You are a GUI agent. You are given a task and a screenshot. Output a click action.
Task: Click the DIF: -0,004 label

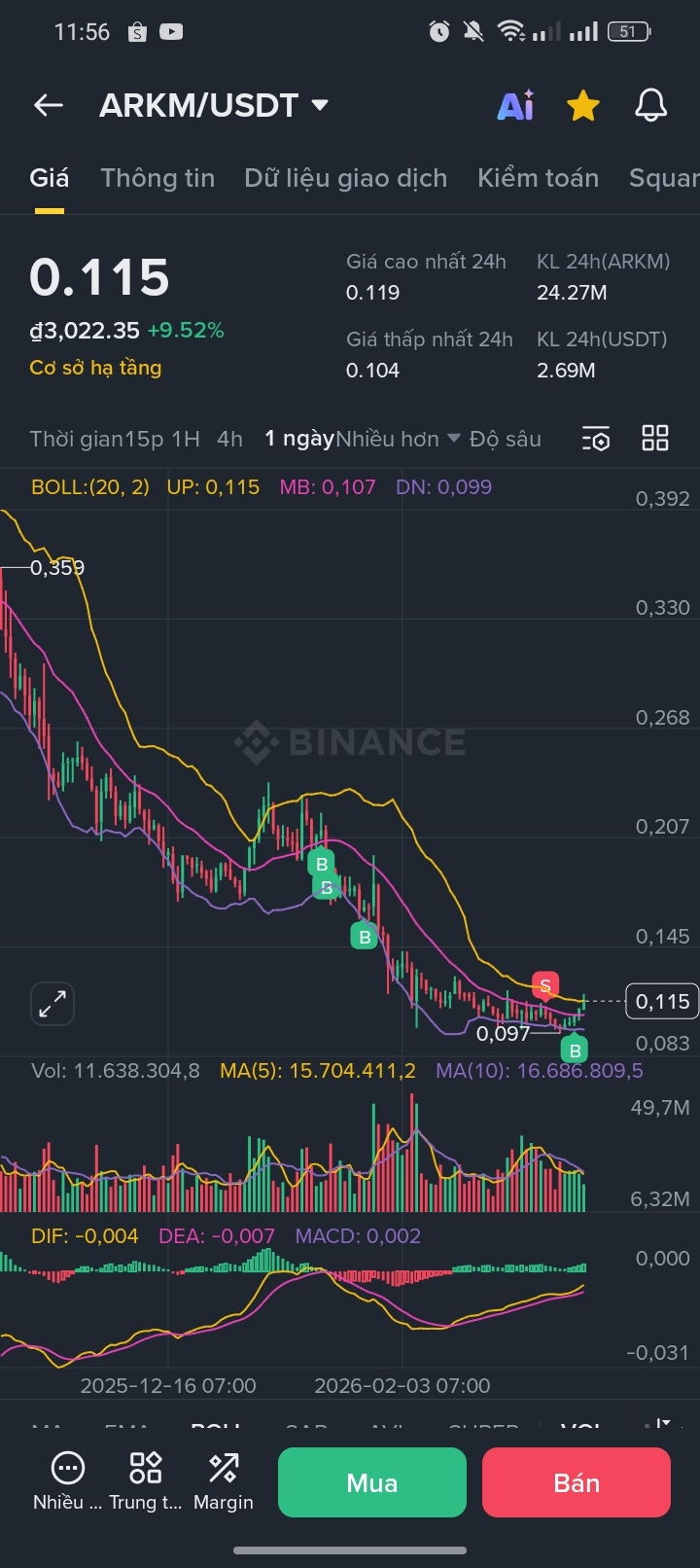coord(85,1236)
